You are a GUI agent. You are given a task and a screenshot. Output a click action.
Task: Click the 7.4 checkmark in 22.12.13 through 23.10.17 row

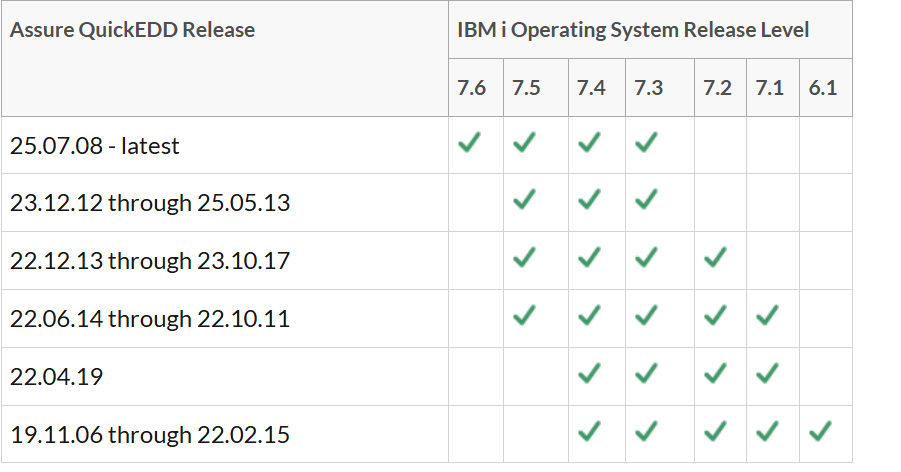click(589, 257)
